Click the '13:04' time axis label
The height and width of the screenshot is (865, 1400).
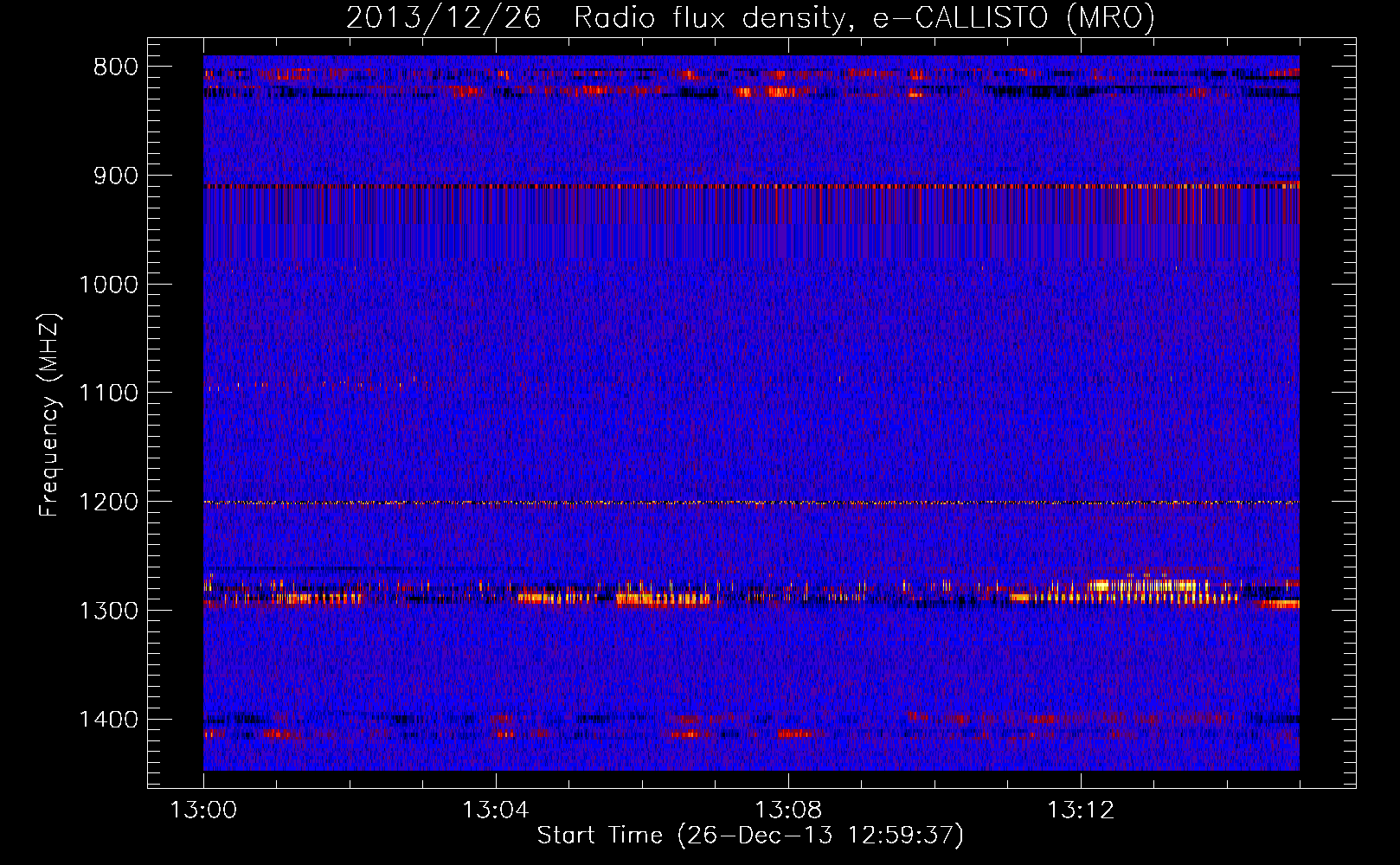(x=495, y=811)
